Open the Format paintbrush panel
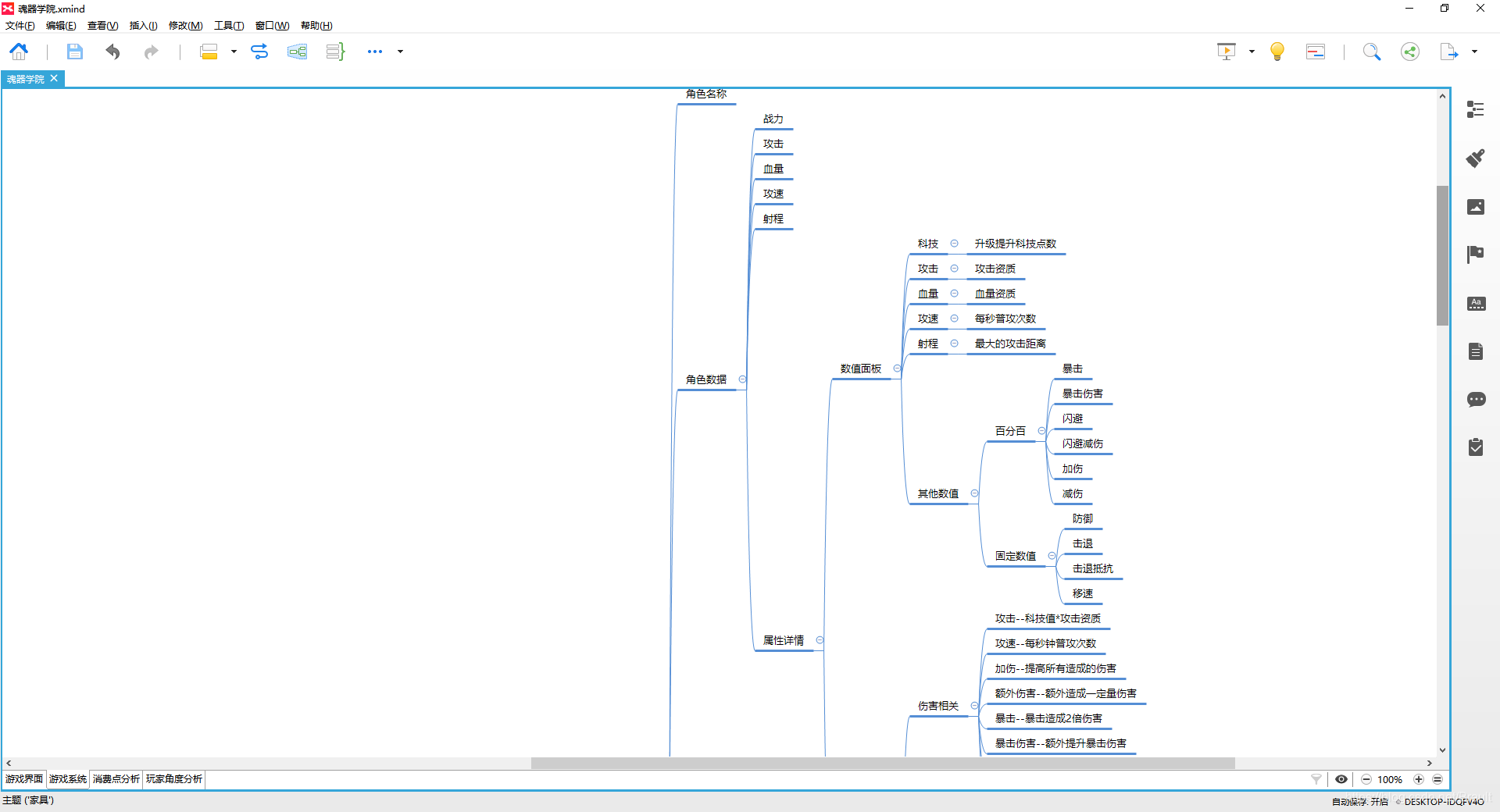 1476,158
